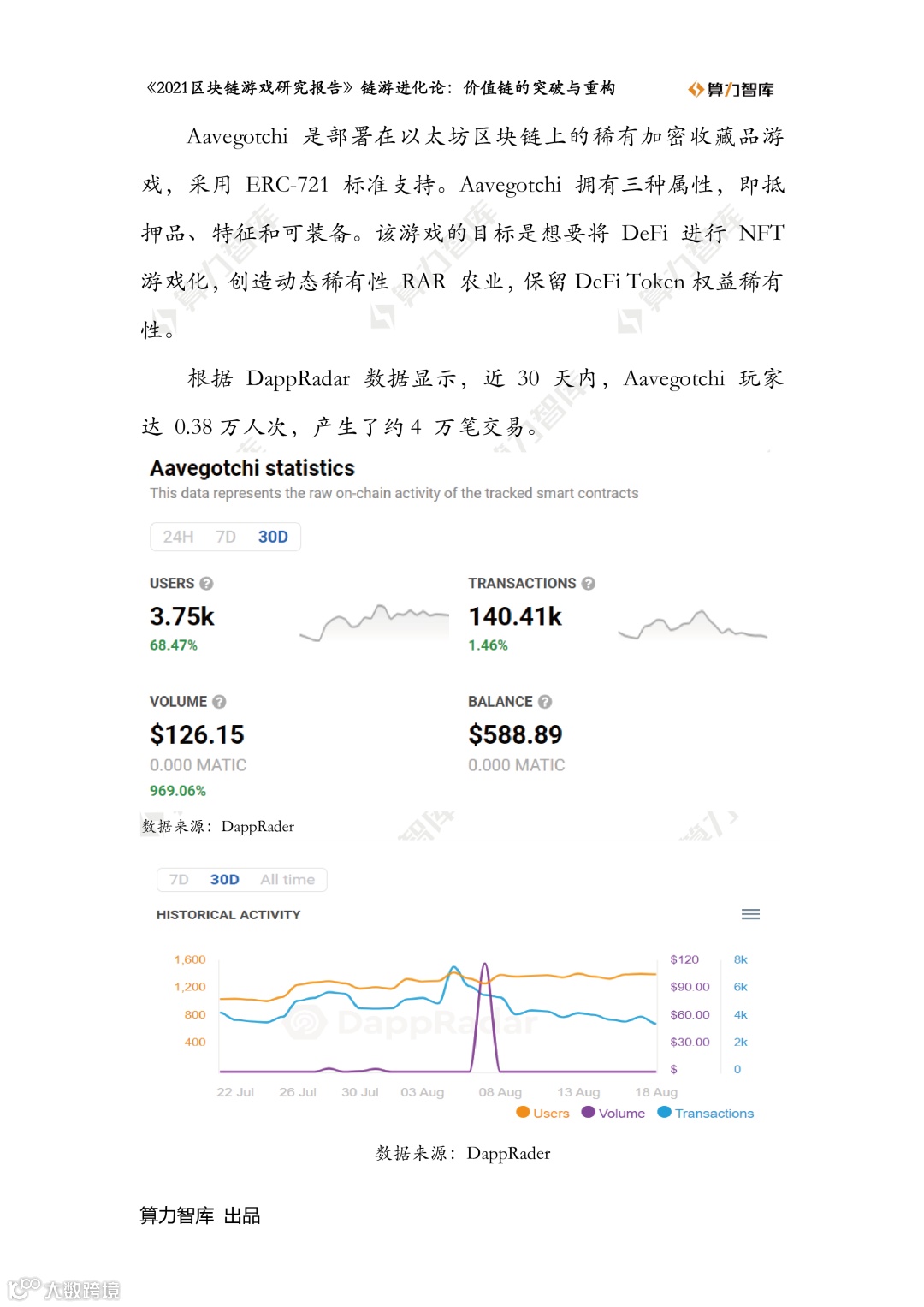Viewport: 924px width, 1307px height.
Task: Click the 969.06% volume change
Action: (178, 791)
